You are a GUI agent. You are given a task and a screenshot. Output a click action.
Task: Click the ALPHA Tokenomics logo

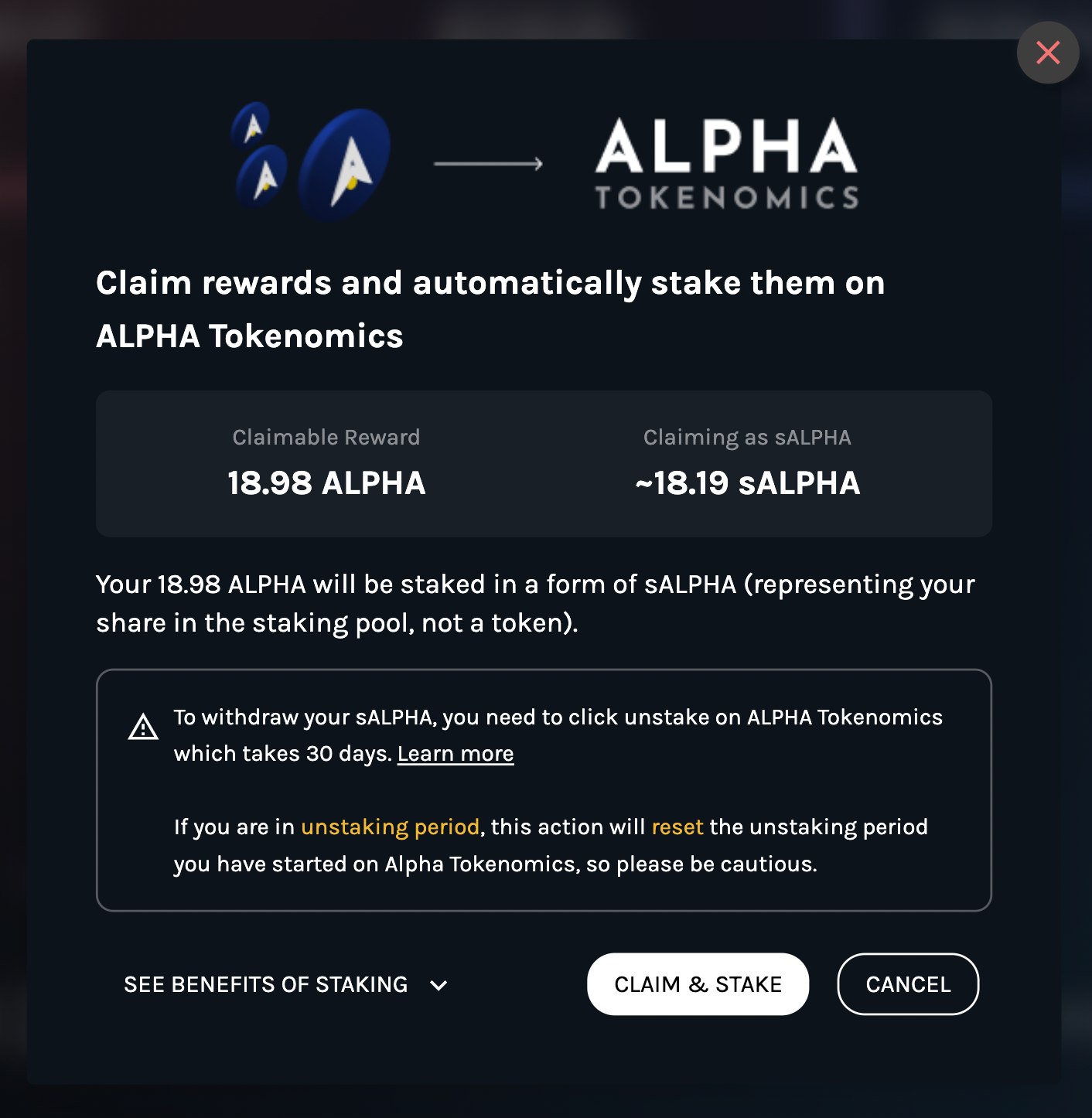726,163
